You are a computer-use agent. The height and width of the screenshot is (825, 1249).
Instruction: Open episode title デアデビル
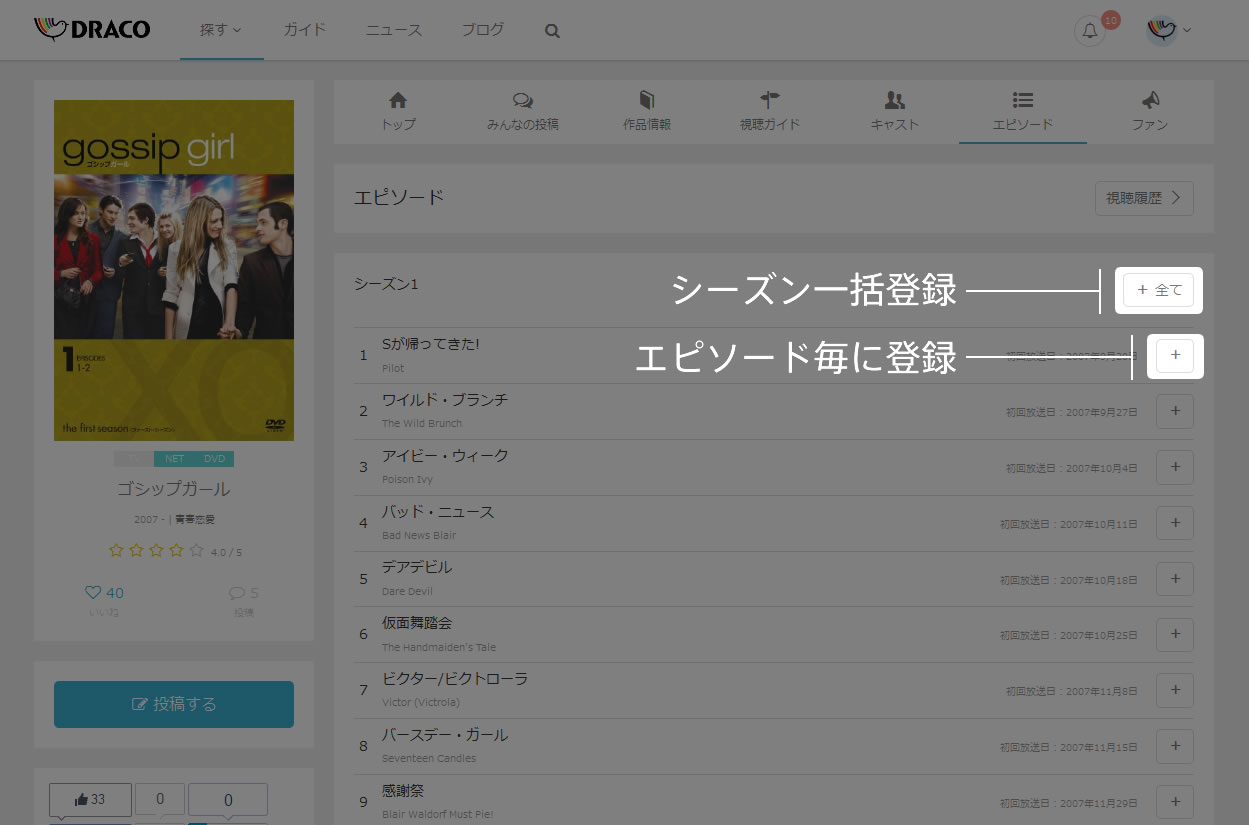pos(417,567)
